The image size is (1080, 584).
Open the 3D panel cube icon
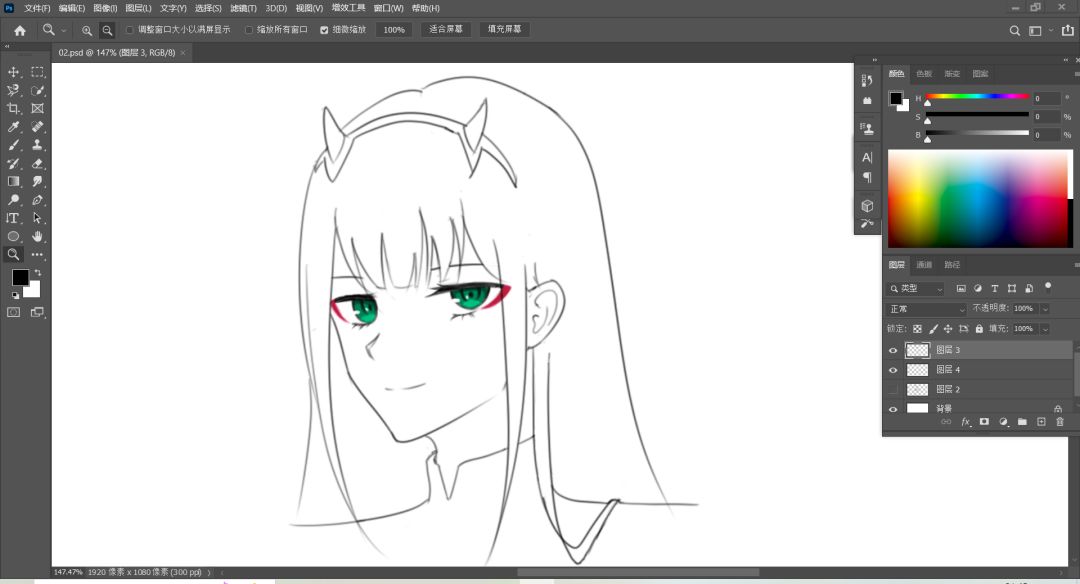pos(867,206)
